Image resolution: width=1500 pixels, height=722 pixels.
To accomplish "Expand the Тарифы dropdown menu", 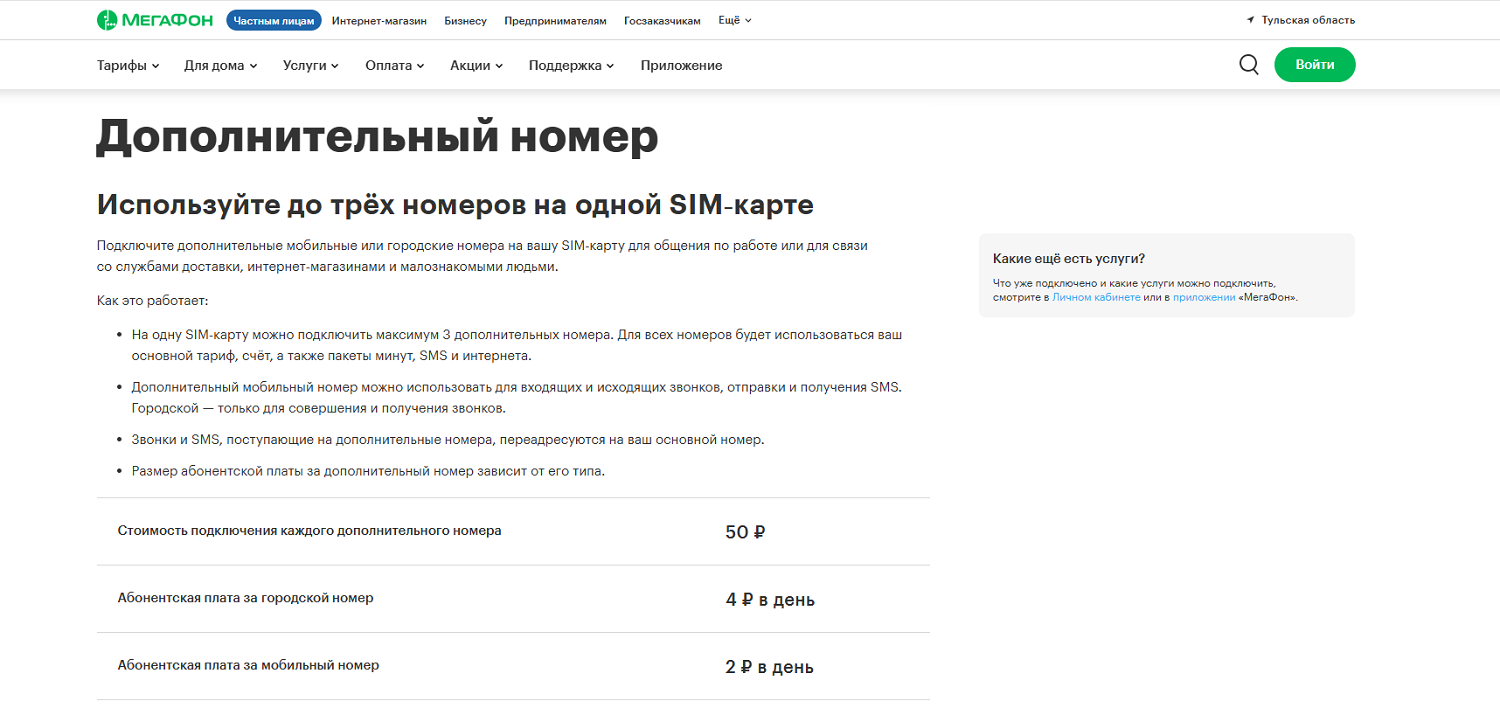I will (128, 66).
